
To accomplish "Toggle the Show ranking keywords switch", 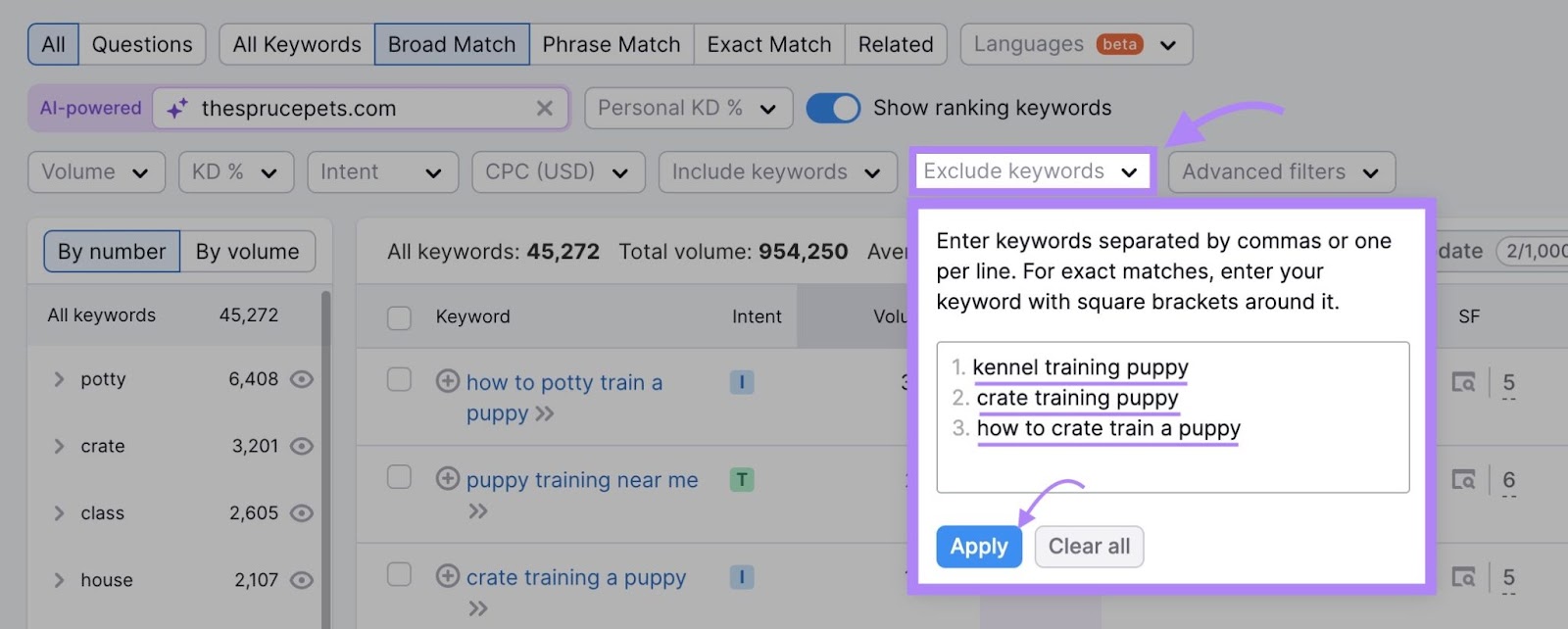I will [833, 108].
